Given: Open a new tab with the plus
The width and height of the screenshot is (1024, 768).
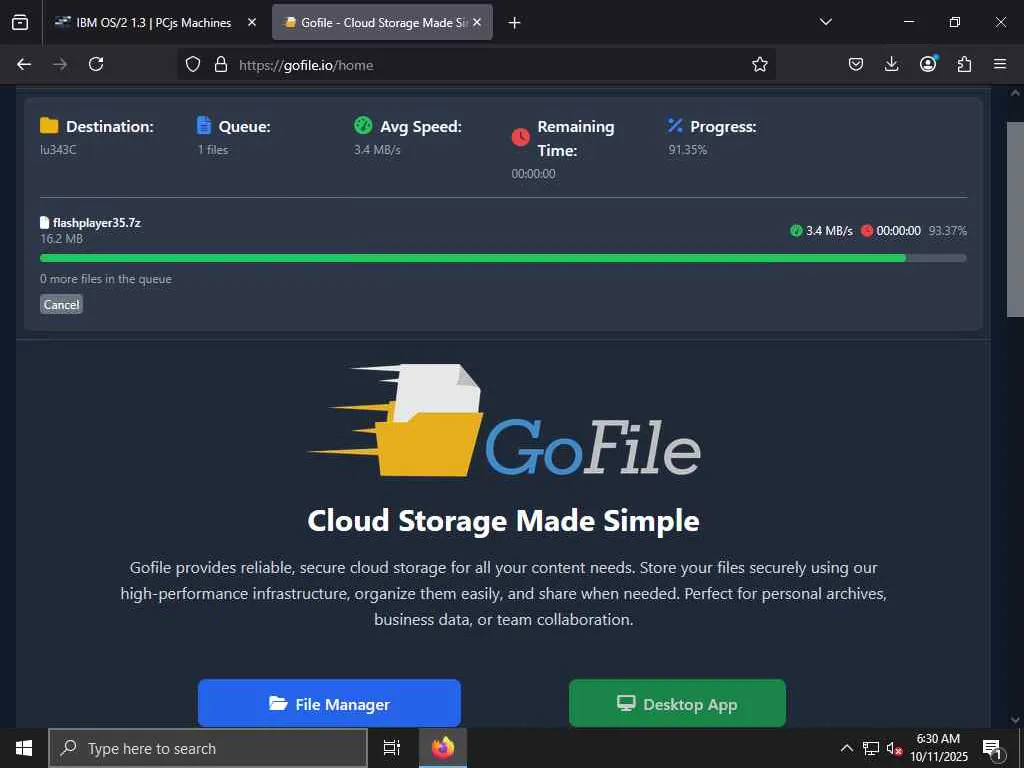Looking at the screenshot, I should click(515, 22).
